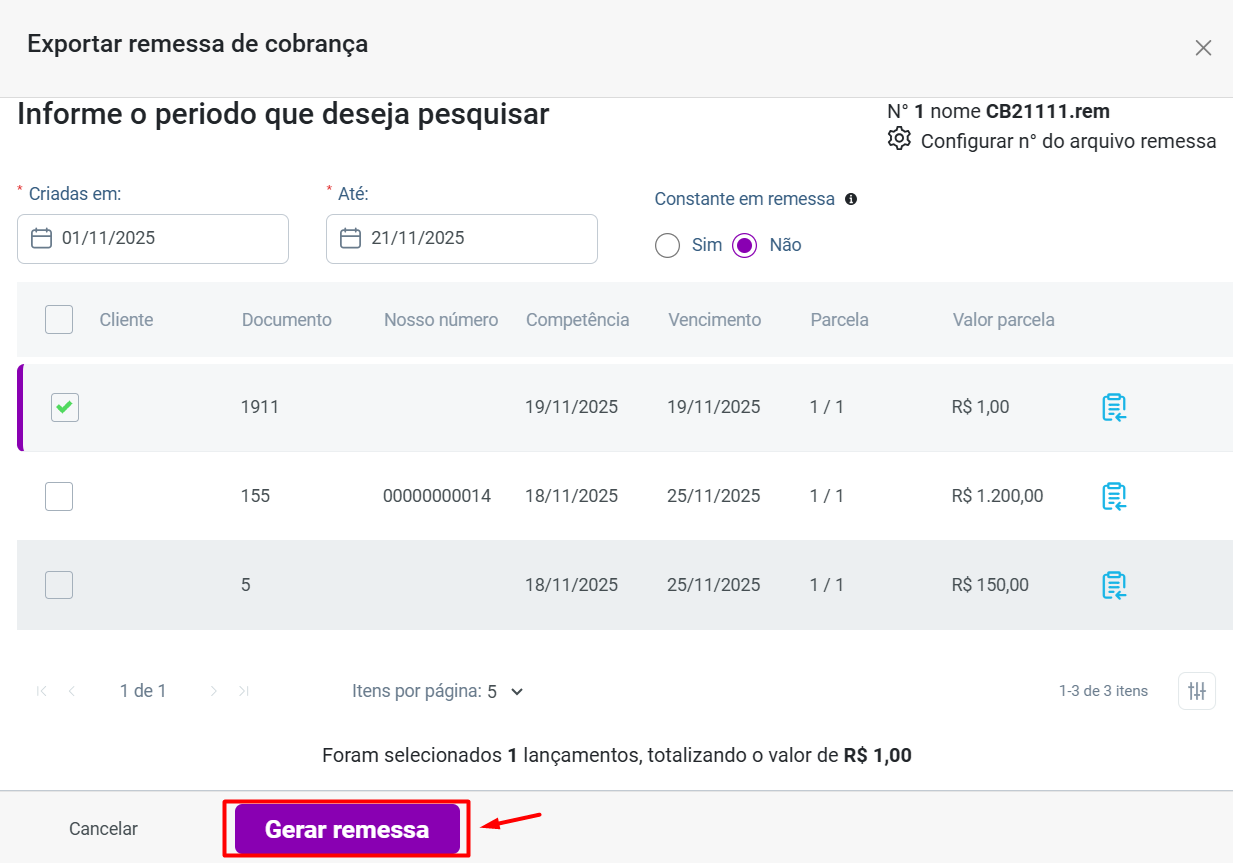Sort by Valor parcela column header

[x=1004, y=320]
